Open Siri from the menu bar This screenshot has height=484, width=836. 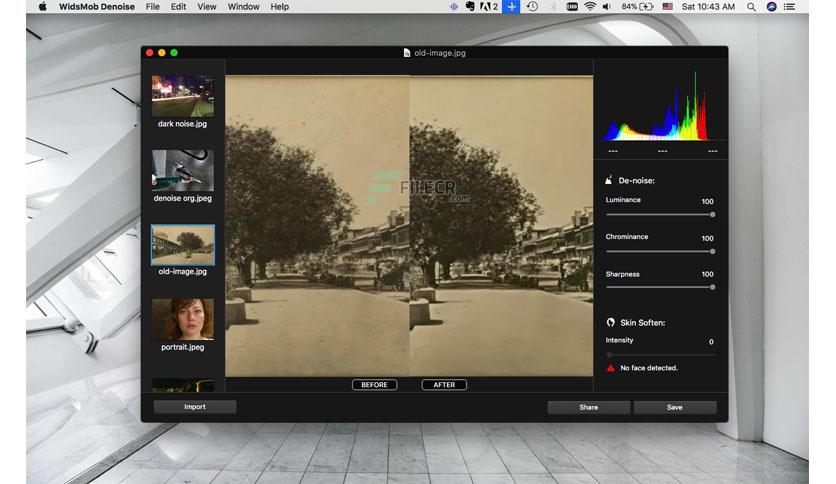(x=771, y=6)
